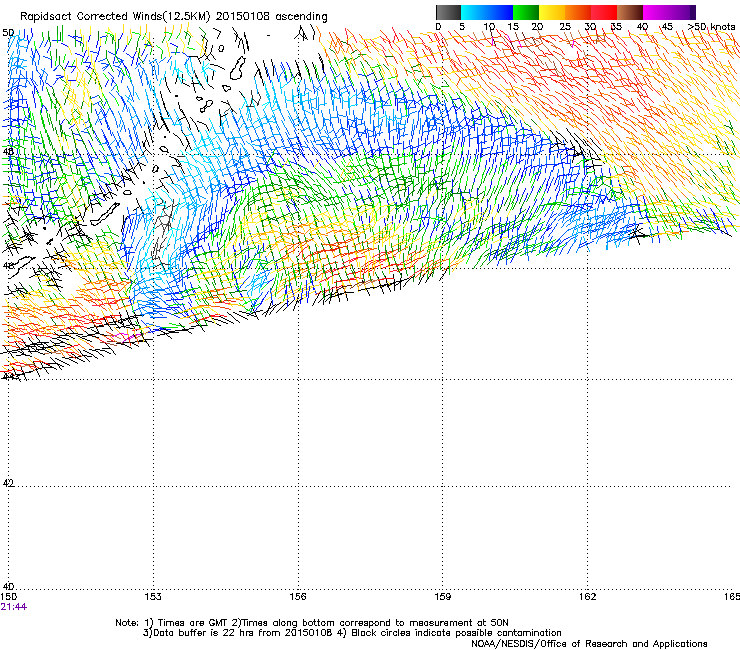Click the green 15-20 knots legend segment
740x650 pixels.
pyautogui.click(x=526, y=12)
